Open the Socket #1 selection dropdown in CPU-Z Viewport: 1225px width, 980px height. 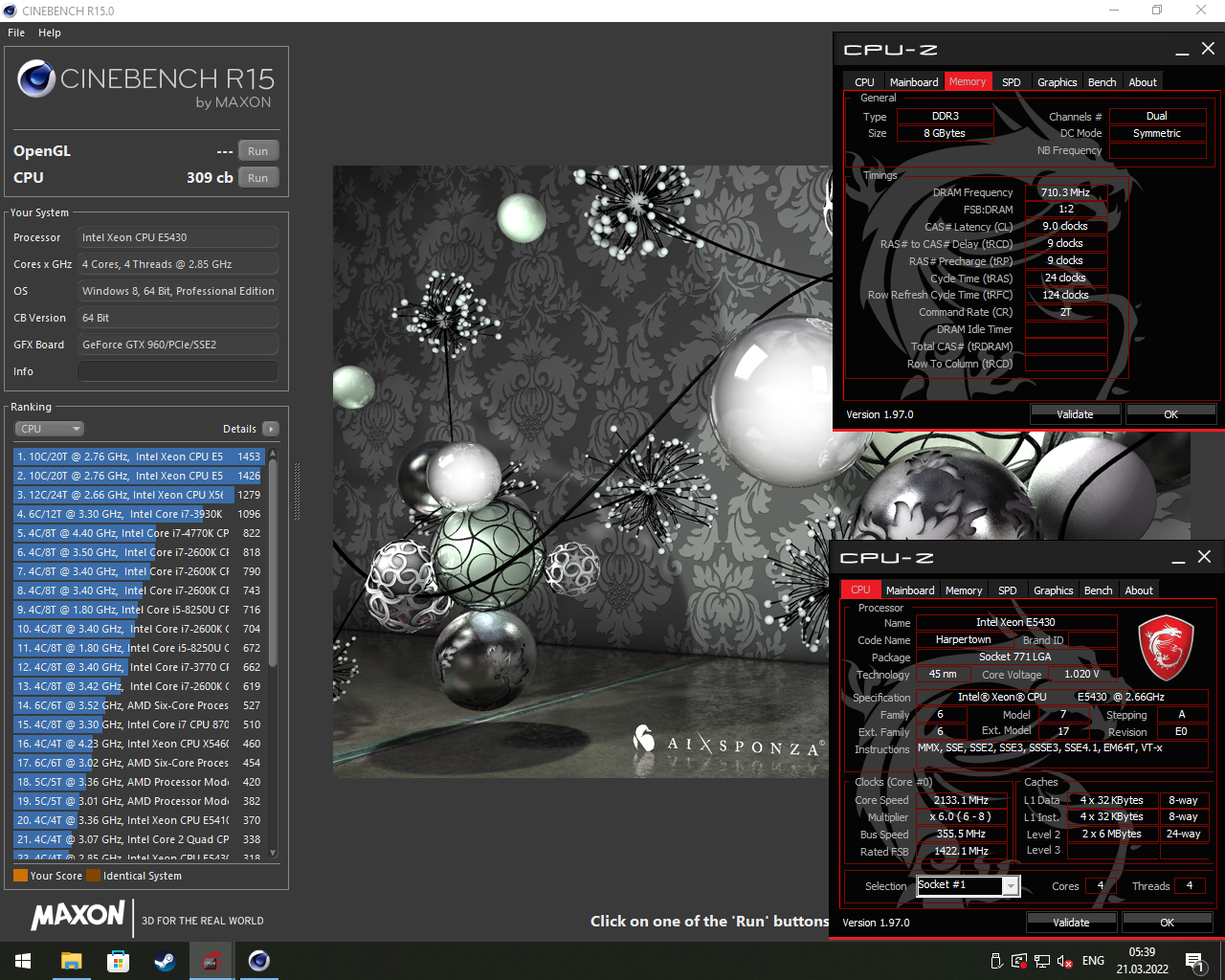[1011, 886]
